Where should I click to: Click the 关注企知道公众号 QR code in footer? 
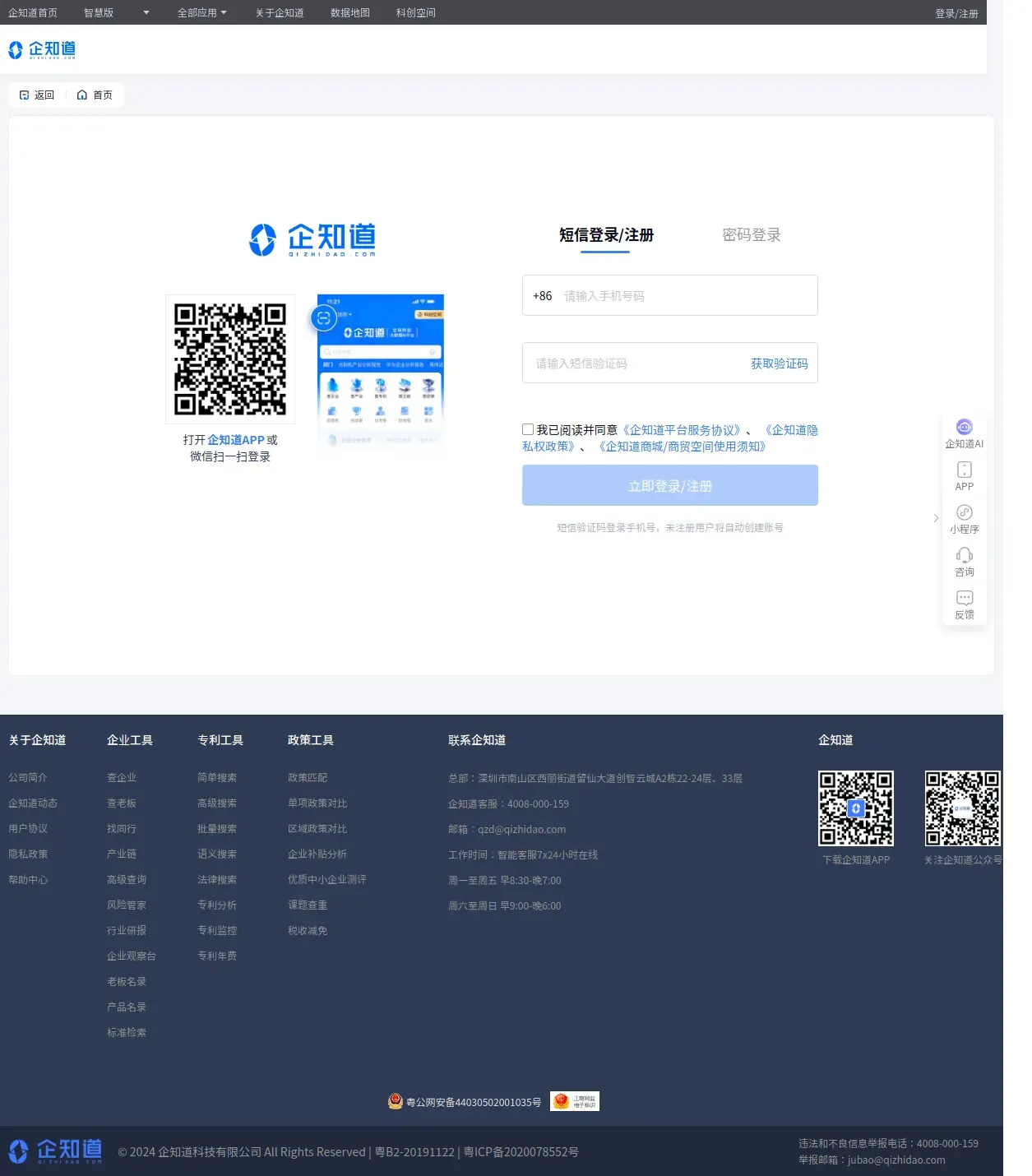[963, 808]
